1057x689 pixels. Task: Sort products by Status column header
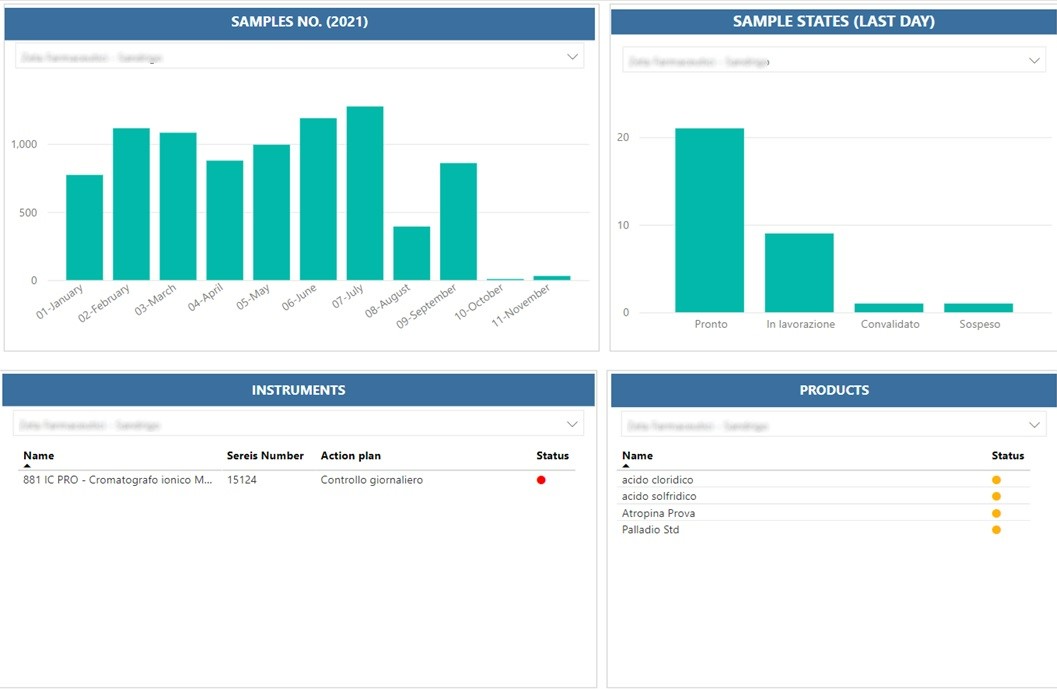(1008, 456)
